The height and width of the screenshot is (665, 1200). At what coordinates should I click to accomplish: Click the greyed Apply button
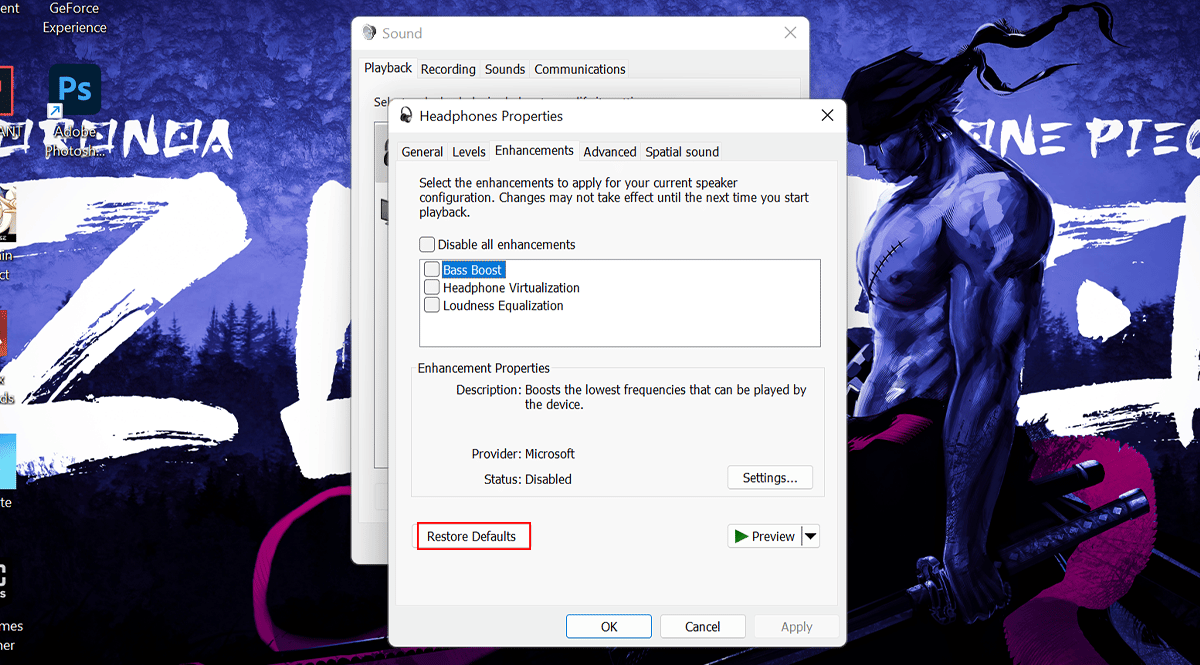pyautogui.click(x=797, y=626)
